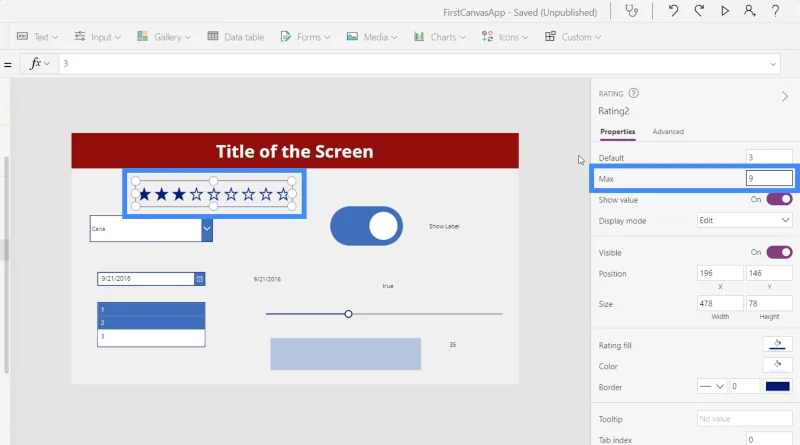The height and width of the screenshot is (445, 800).
Task: Open the Input controls menu
Action: click(x=97, y=37)
